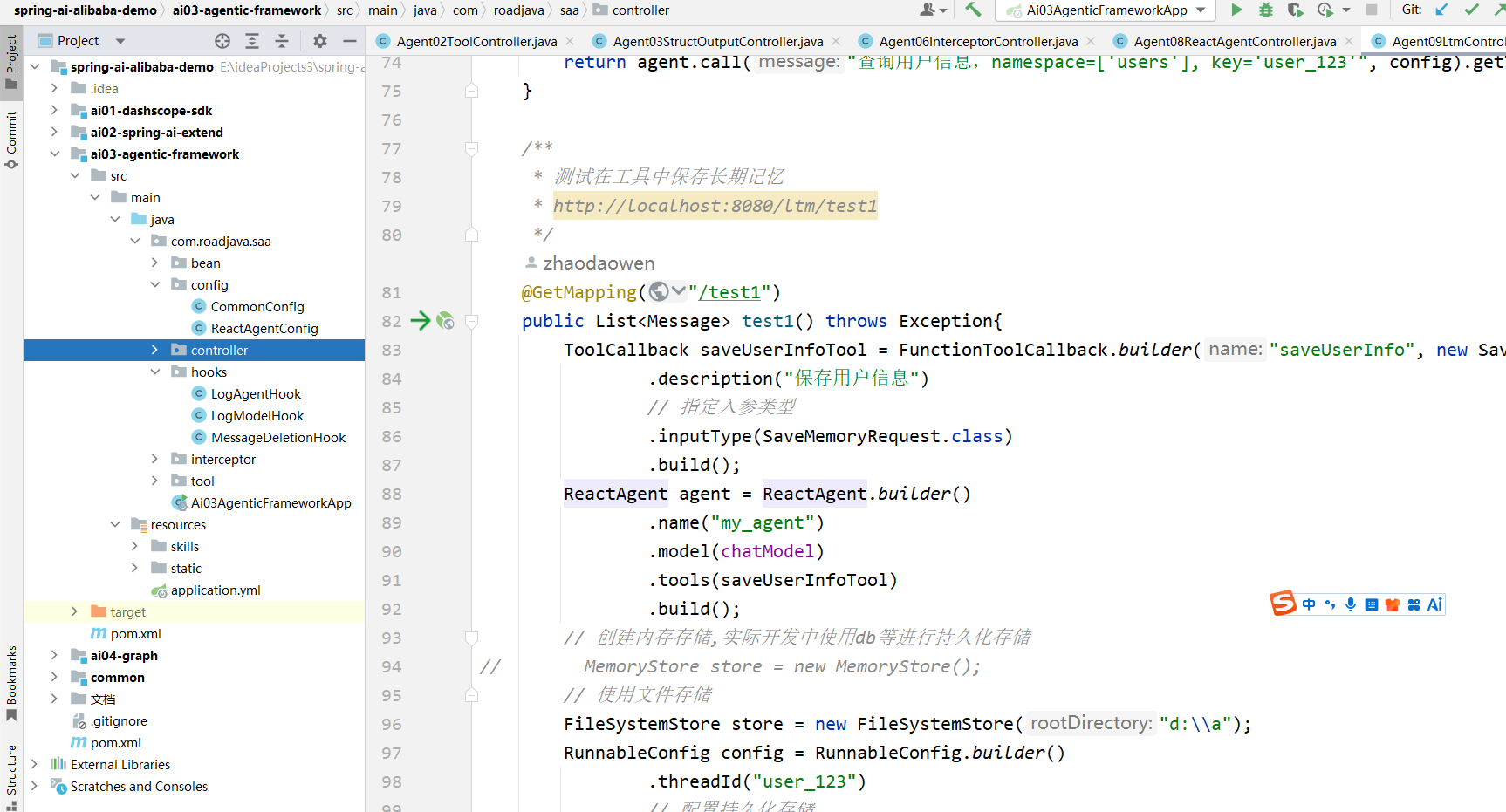The width and height of the screenshot is (1506, 812).
Task: Expand External Libraries node
Action: pyautogui.click(x=34, y=765)
